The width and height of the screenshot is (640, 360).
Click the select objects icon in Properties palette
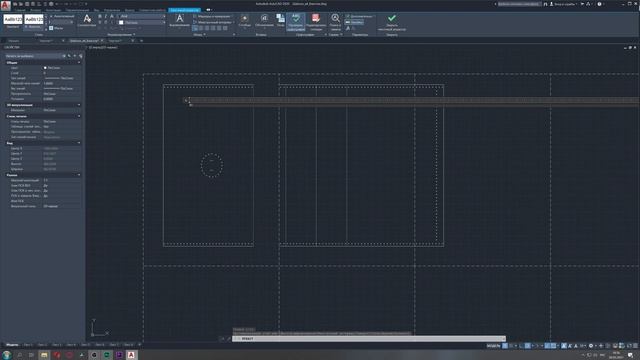click(75, 56)
